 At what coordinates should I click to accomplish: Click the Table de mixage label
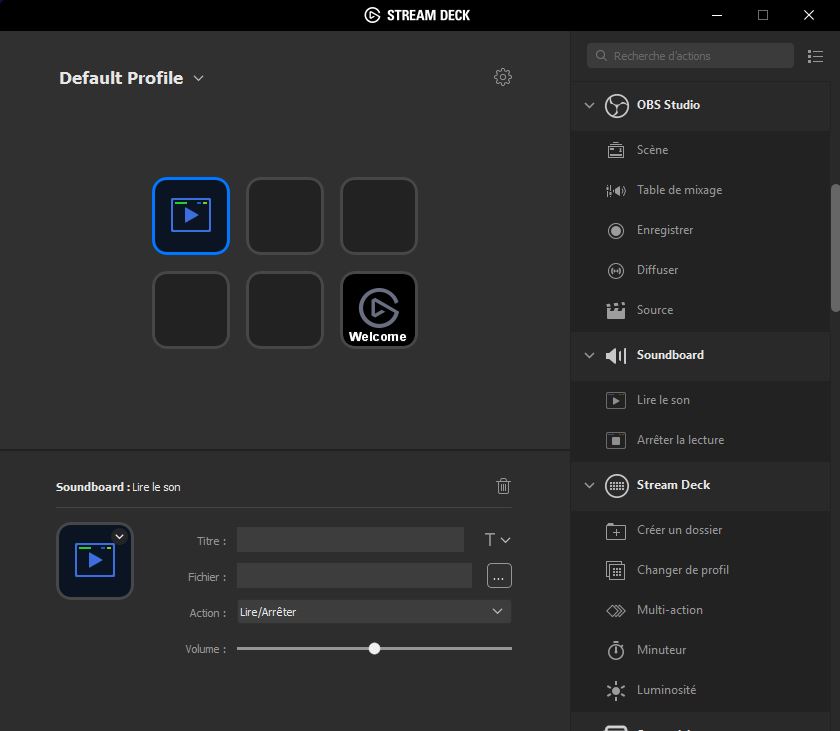679,190
